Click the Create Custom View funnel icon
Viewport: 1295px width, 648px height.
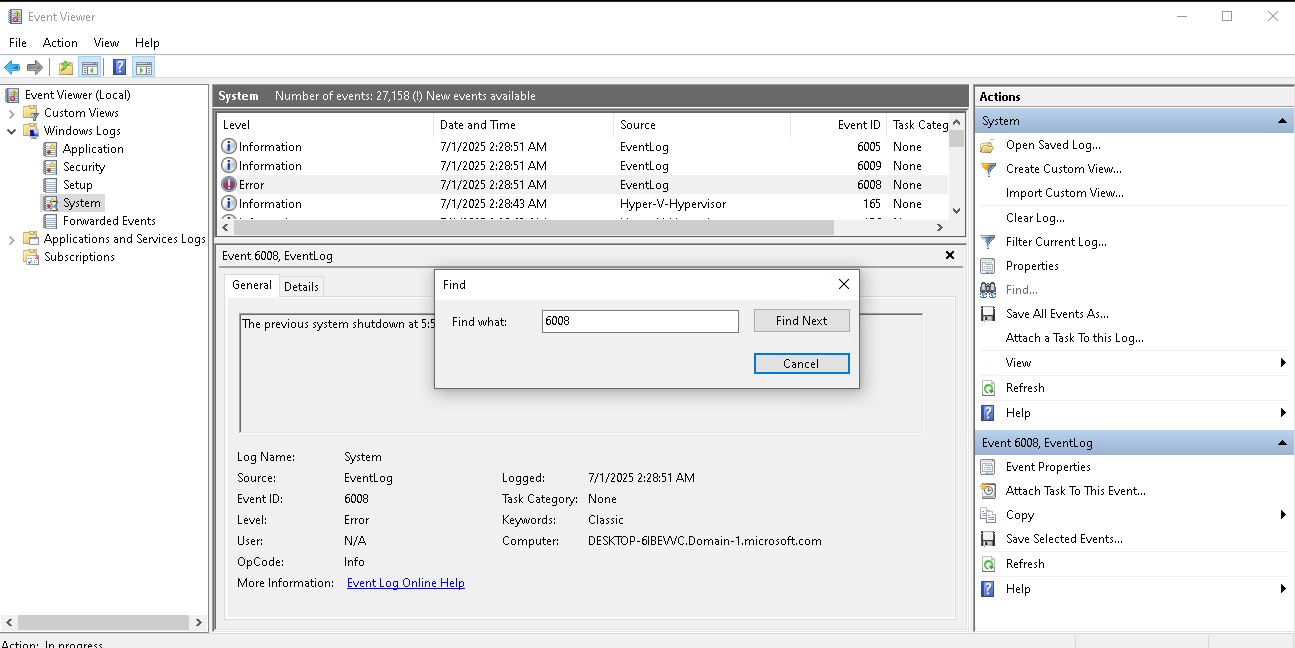[988, 169]
